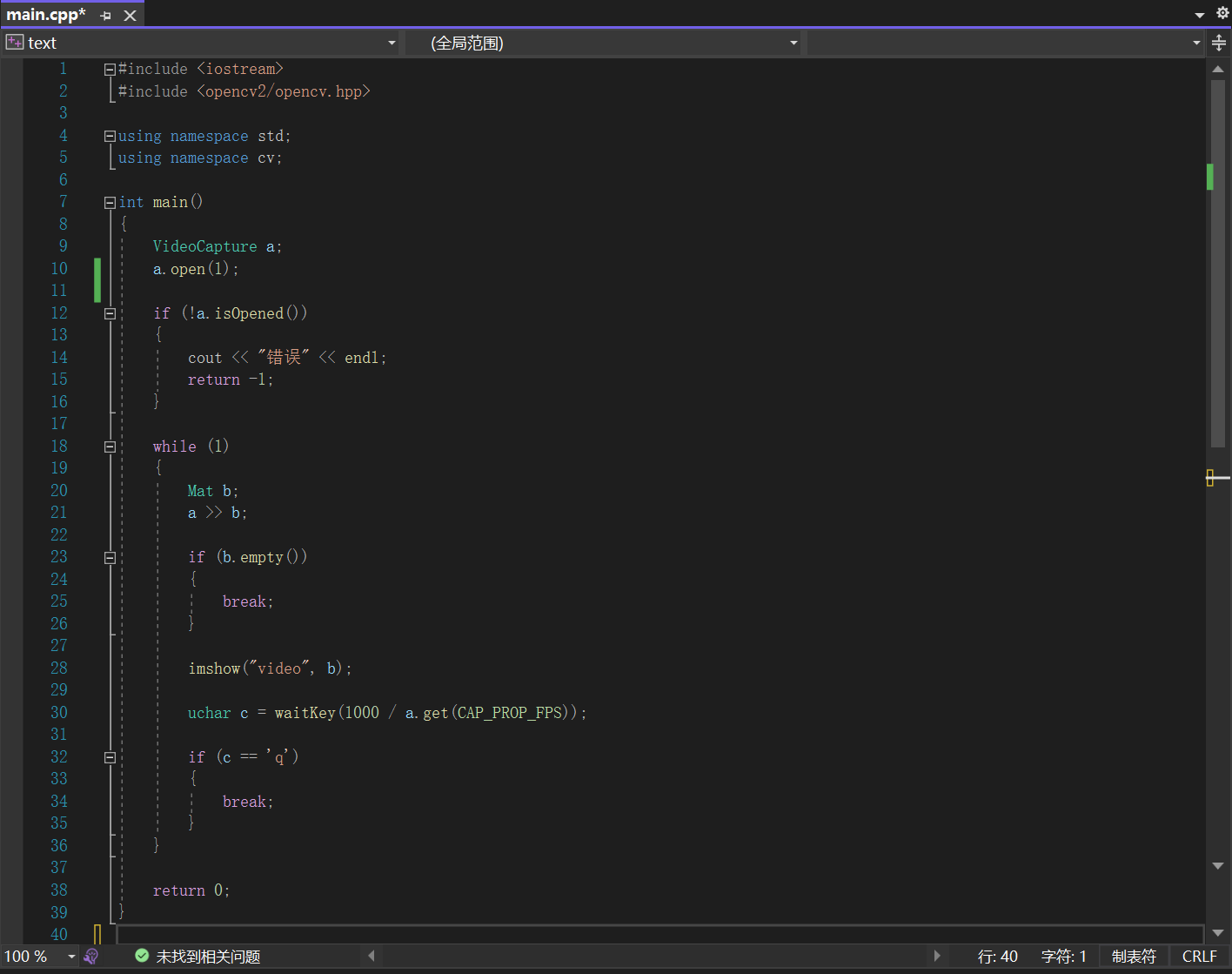Click the 行: 40 line indicator
The width and height of the screenshot is (1232, 974).
click(997, 957)
